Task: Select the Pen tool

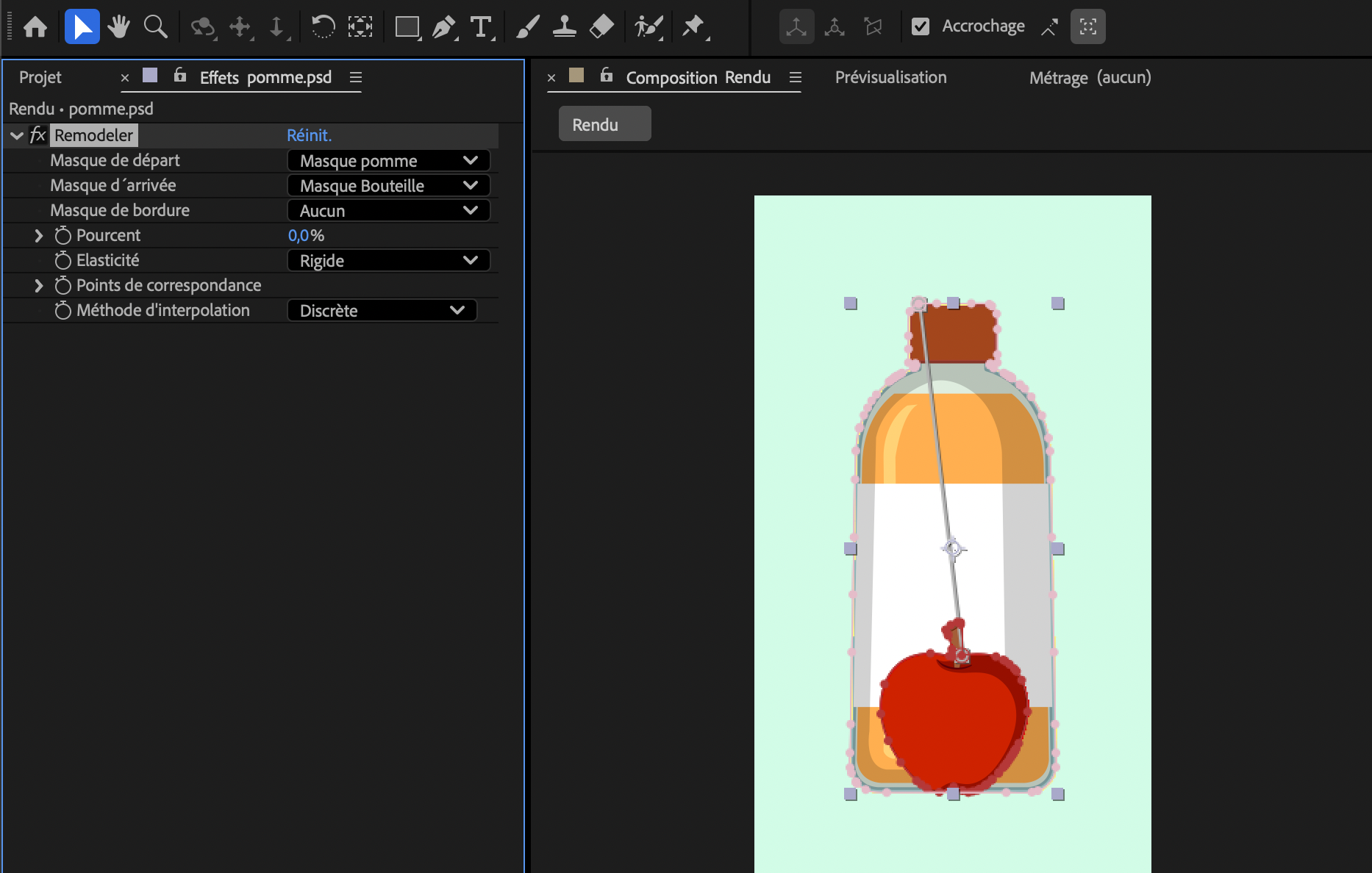Action: tap(443, 27)
